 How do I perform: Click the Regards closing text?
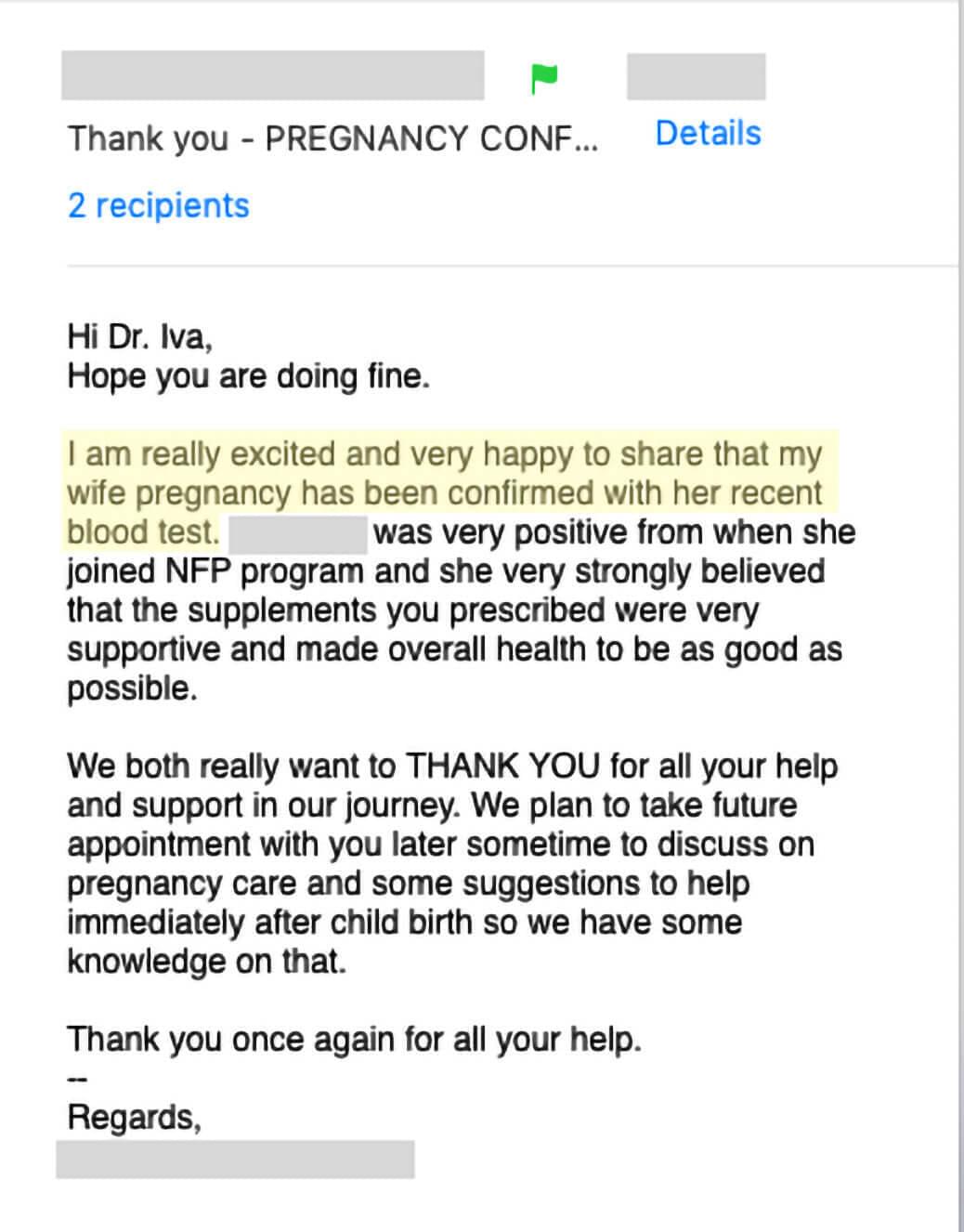[134, 1117]
